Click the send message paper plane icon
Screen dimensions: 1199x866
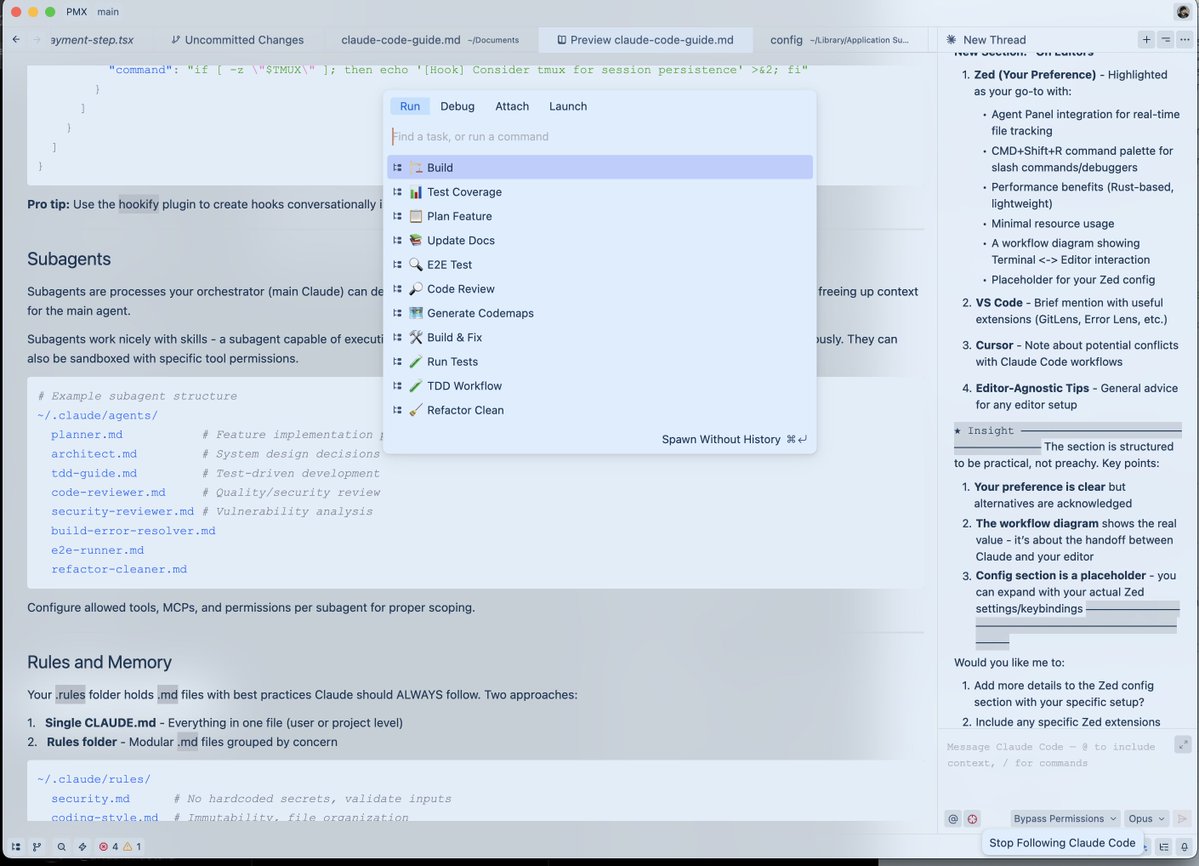point(1182,818)
